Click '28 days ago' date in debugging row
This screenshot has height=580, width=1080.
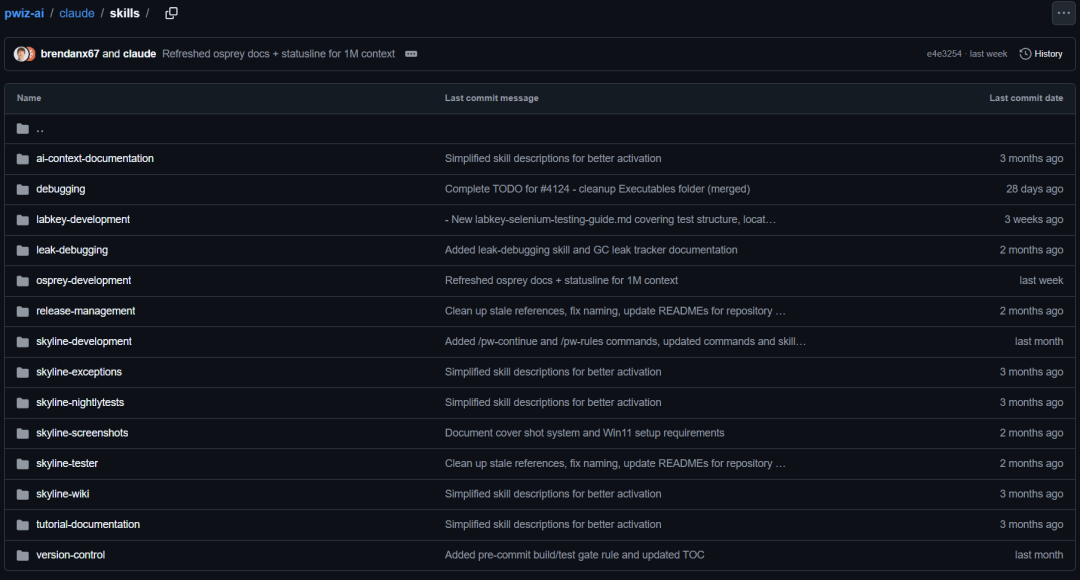pyautogui.click(x=1034, y=189)
